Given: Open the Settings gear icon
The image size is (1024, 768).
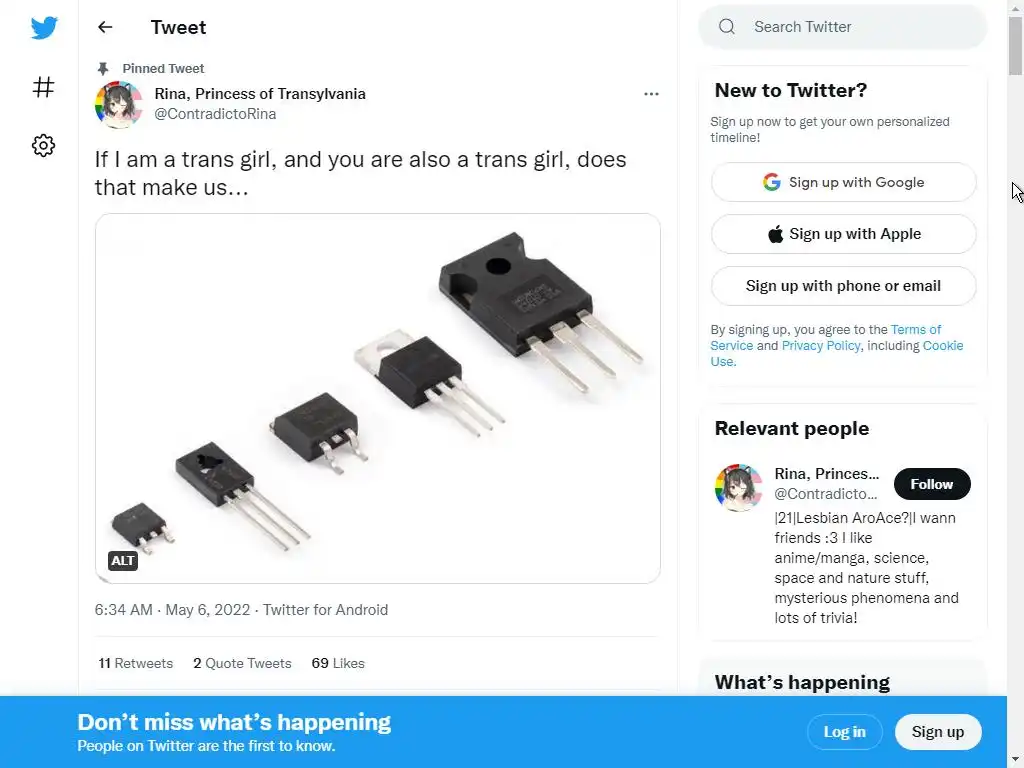Looking at the screenshot, I should [43, 146].
